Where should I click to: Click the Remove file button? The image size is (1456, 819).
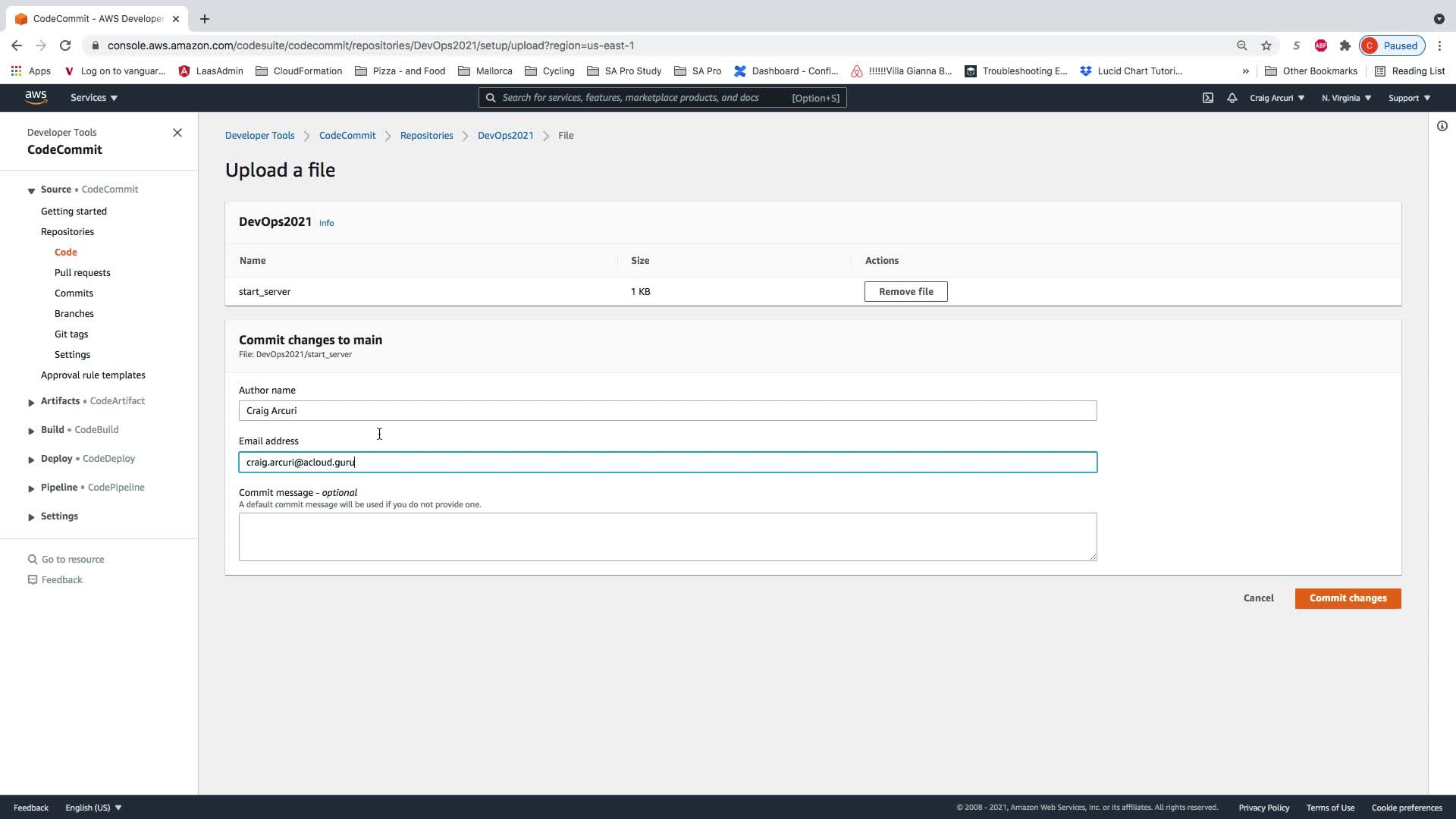pos(905,292)
